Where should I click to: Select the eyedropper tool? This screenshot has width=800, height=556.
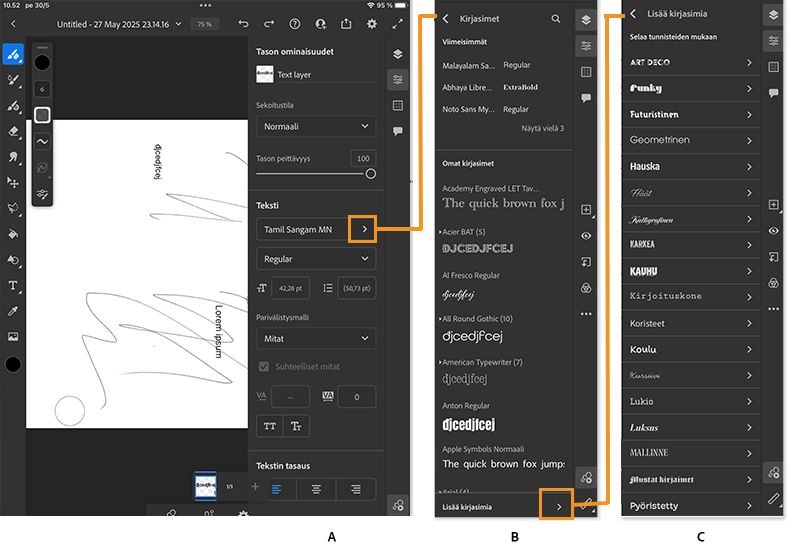pos(13,311)
